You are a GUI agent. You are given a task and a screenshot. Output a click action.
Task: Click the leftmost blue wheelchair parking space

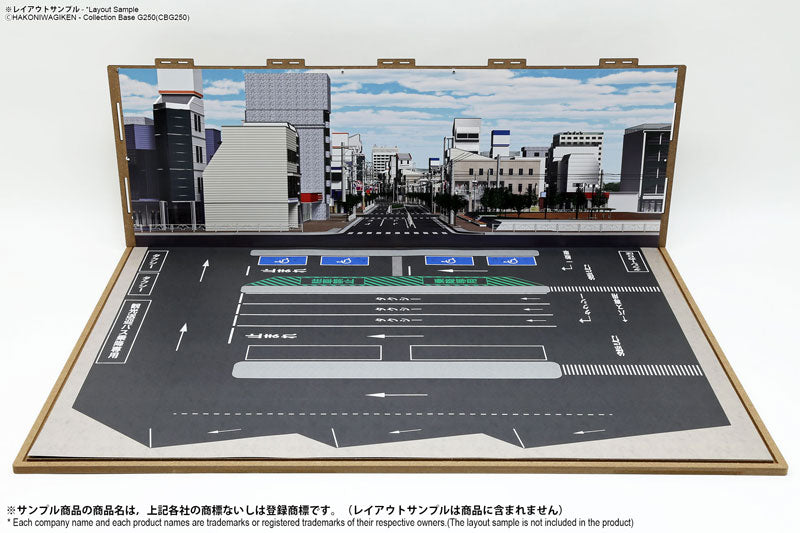tap(282, 261)
